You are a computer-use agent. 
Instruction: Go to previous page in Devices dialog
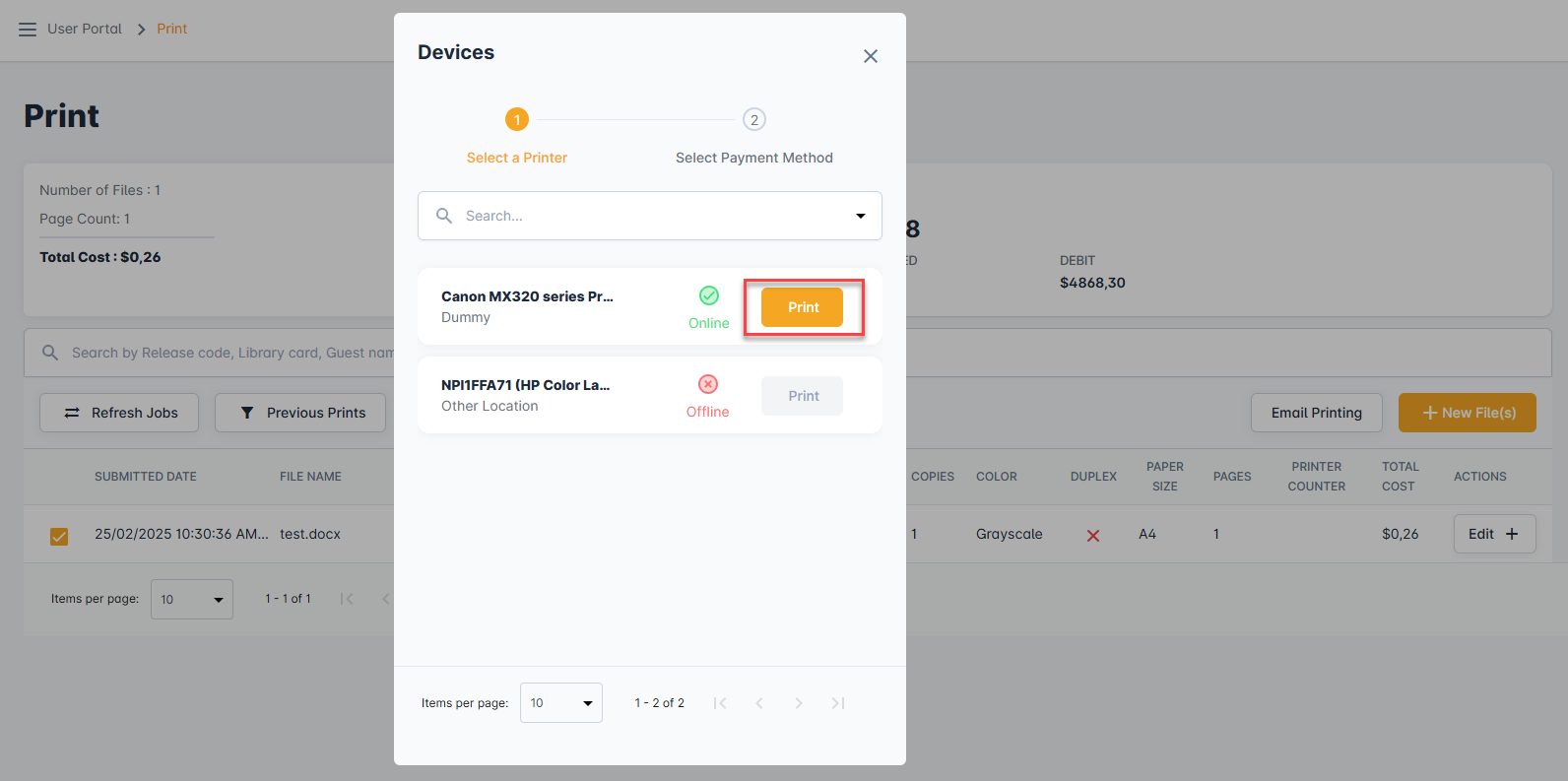click(759, 703)
